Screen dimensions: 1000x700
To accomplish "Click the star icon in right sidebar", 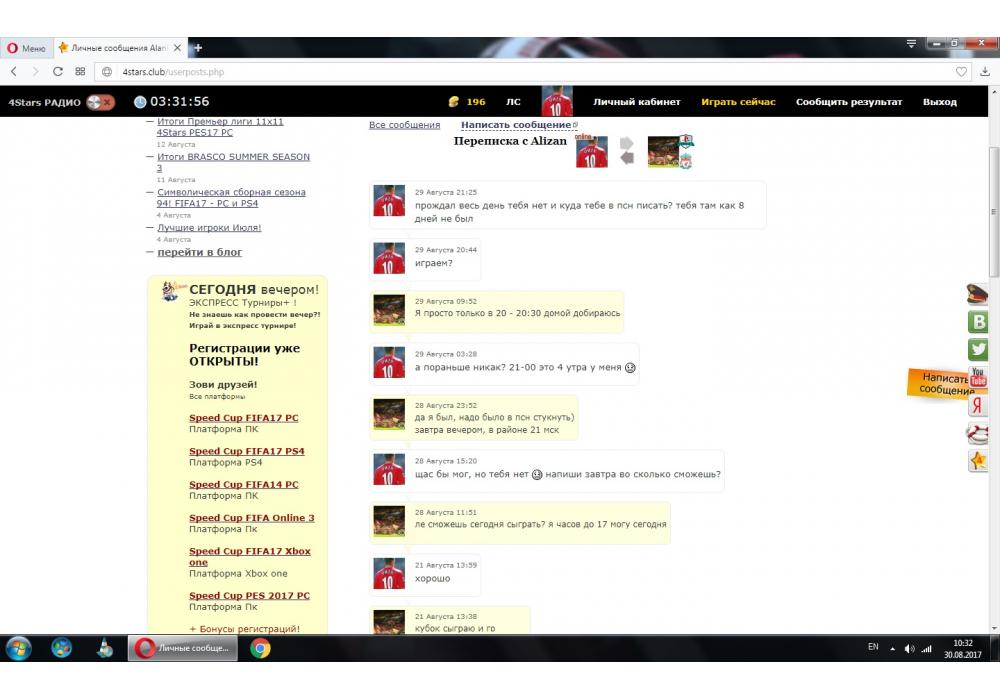I will click(978, 461).
